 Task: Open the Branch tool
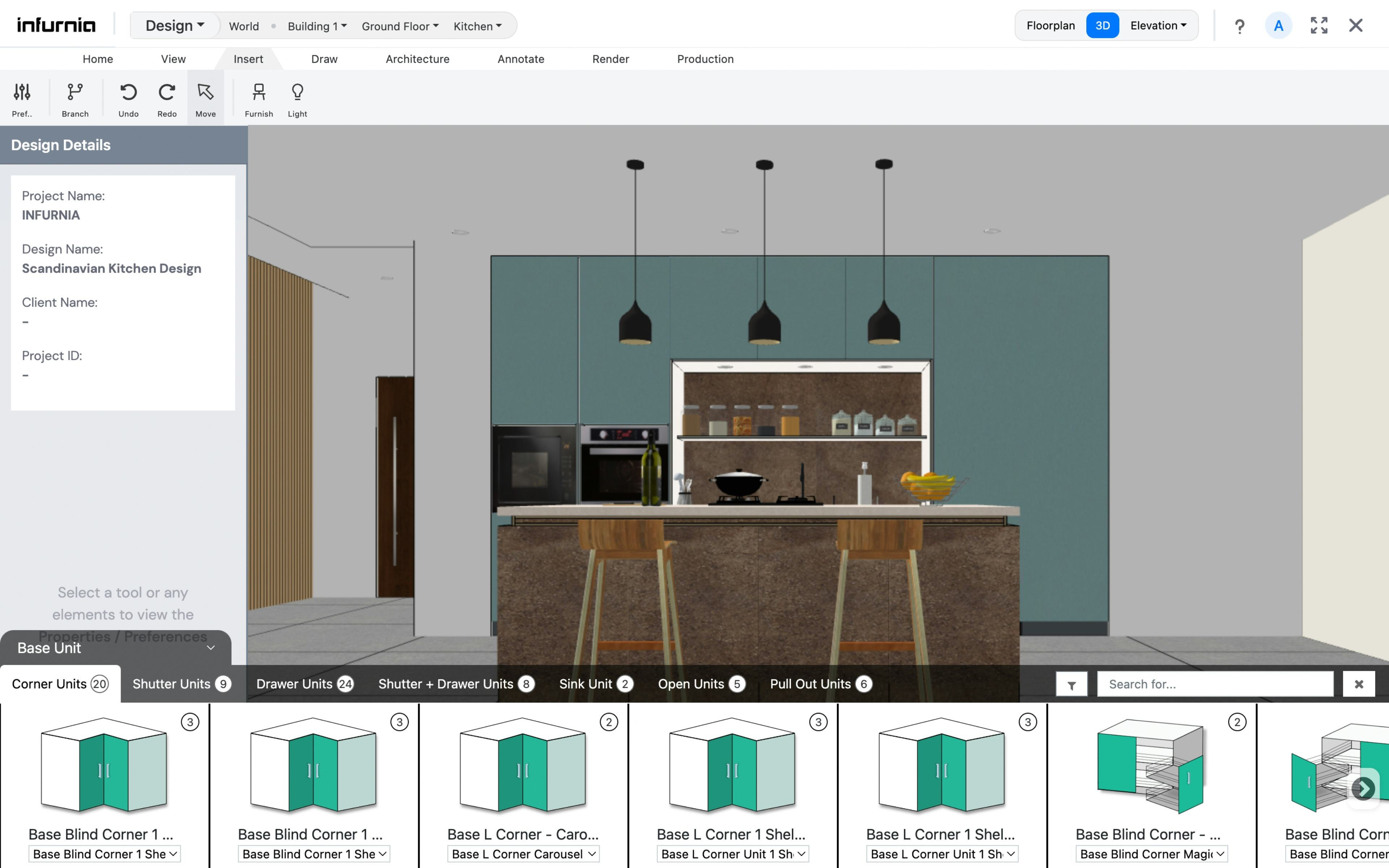(x=75, y=98)
